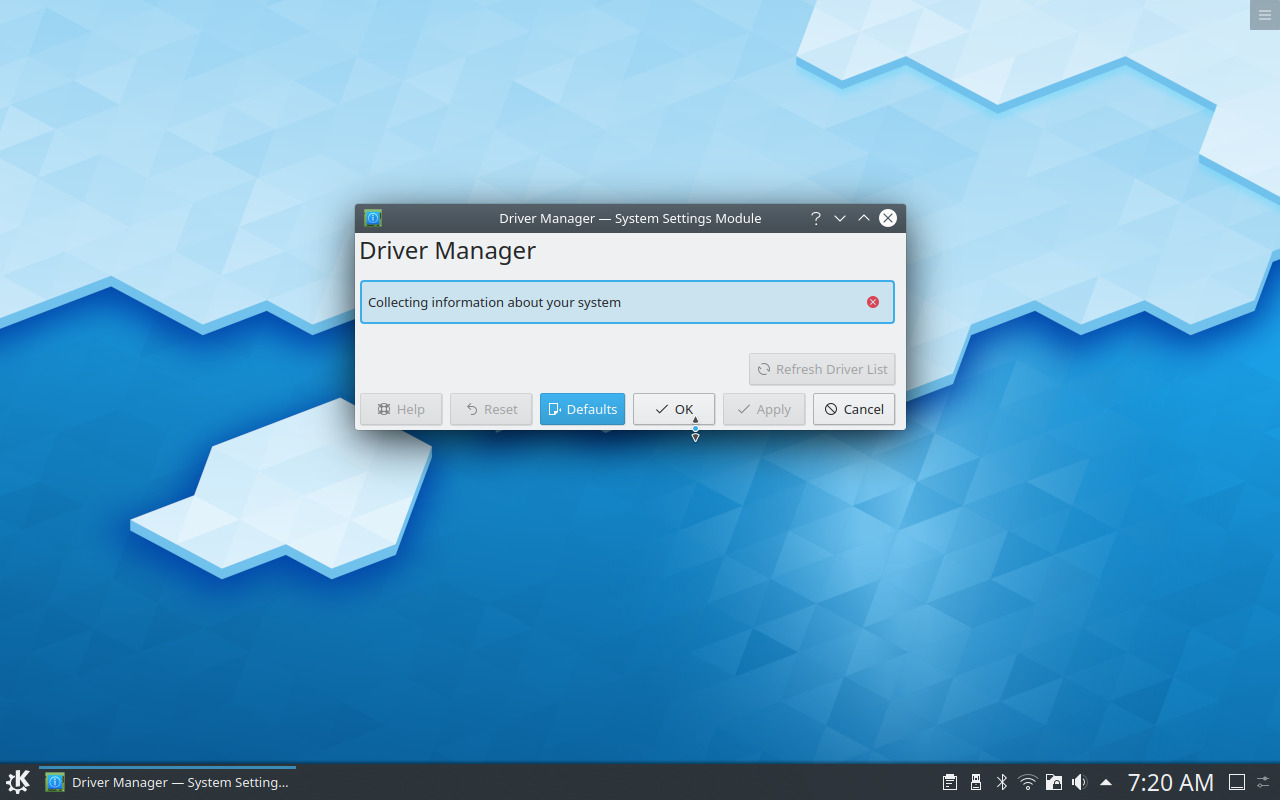Open context help question mark in title bar
Screen dimensions: 1280x800
(x=815, y=218)
